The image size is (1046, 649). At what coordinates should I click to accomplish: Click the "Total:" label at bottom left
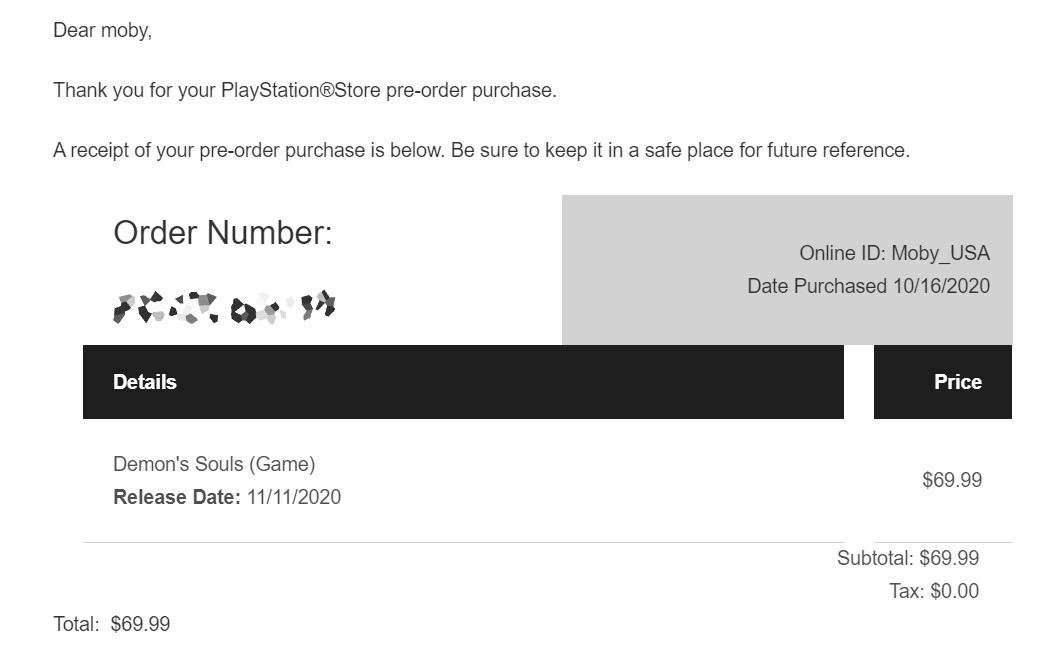pyautogui.click(x=76, y=625)
